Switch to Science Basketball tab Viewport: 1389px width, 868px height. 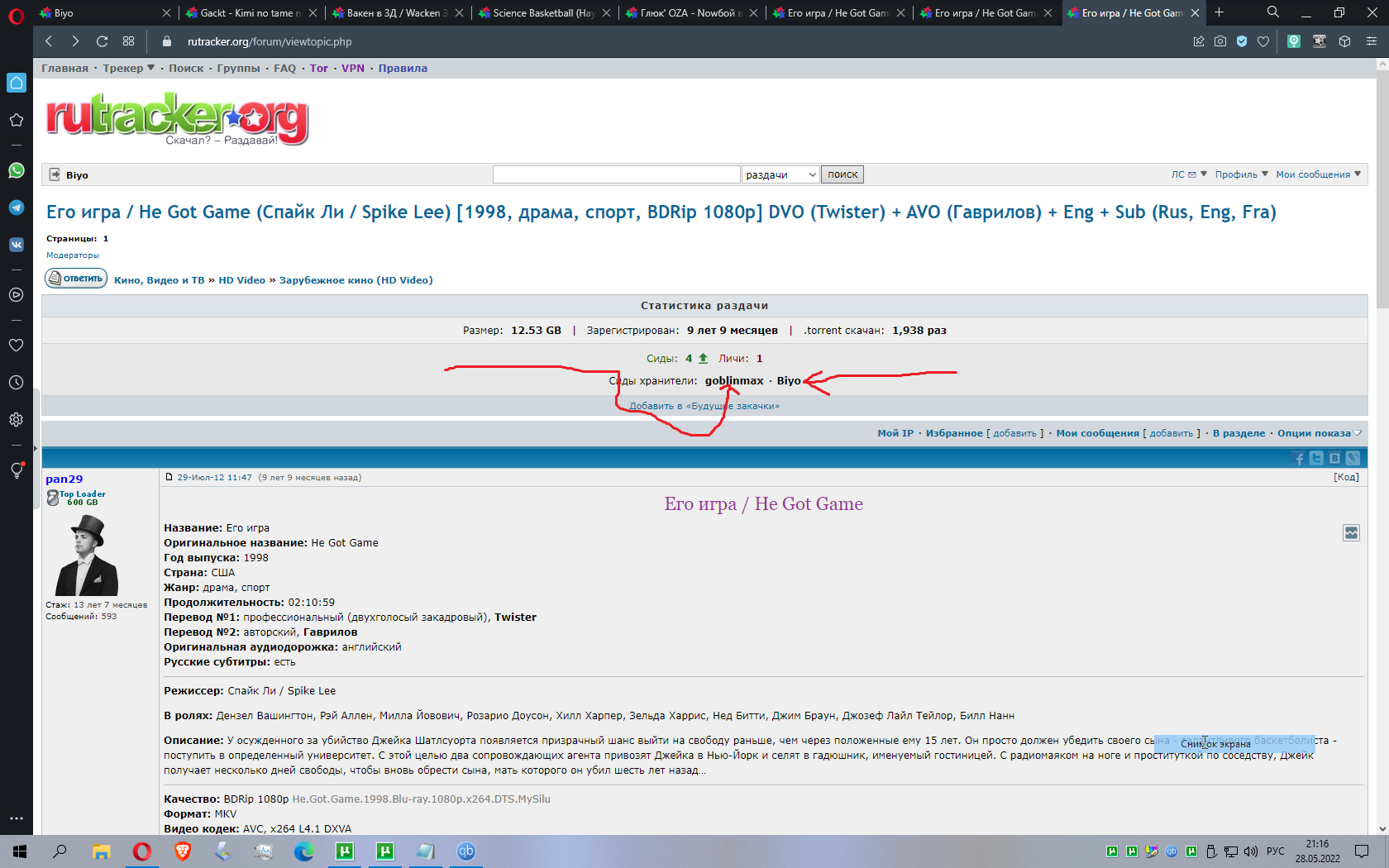coord(546,13)
